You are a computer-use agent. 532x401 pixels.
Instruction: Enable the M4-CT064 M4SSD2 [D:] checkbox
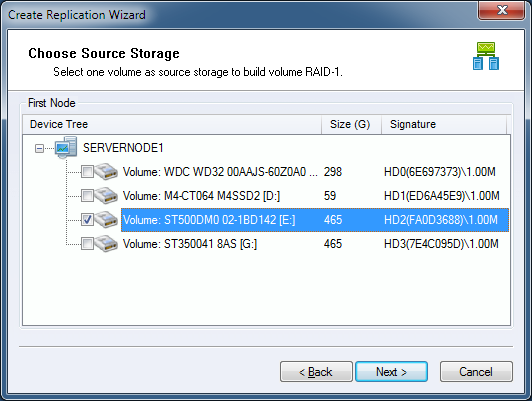pos(87,196)
